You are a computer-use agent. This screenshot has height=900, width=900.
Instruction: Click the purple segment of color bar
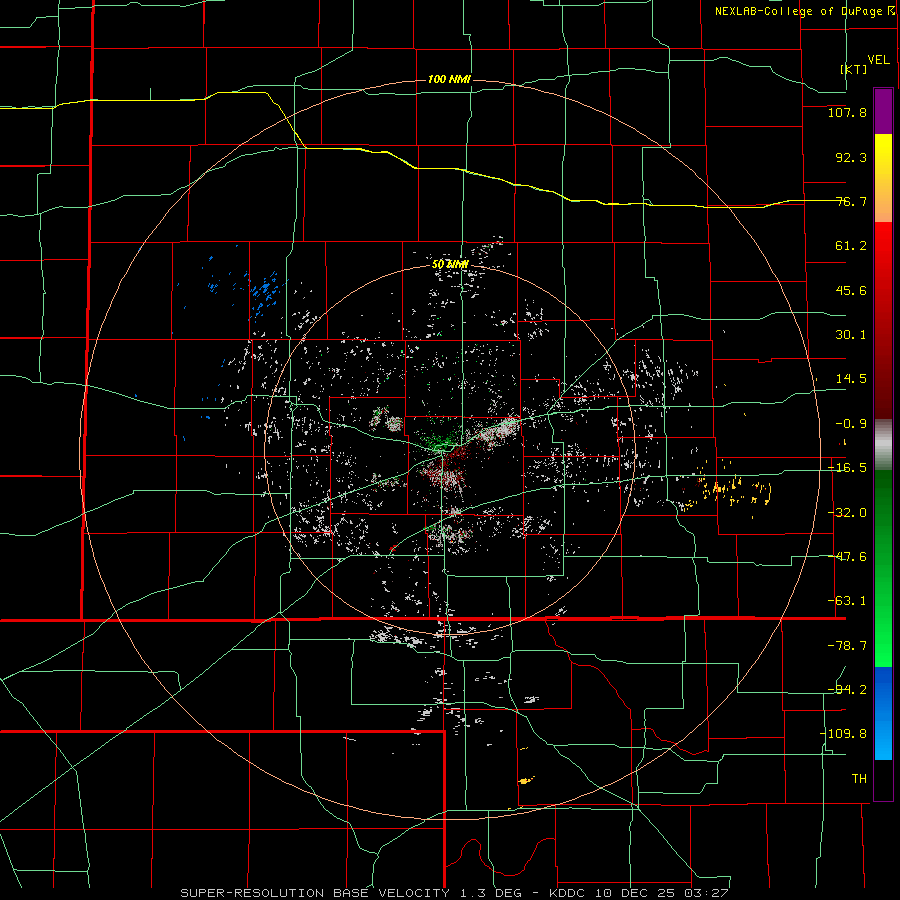click(x=883, y=112)
